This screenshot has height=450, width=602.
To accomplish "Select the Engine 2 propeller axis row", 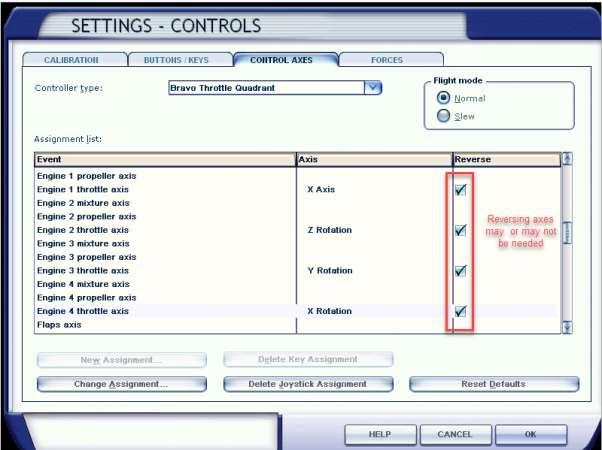I will [296, 217].
